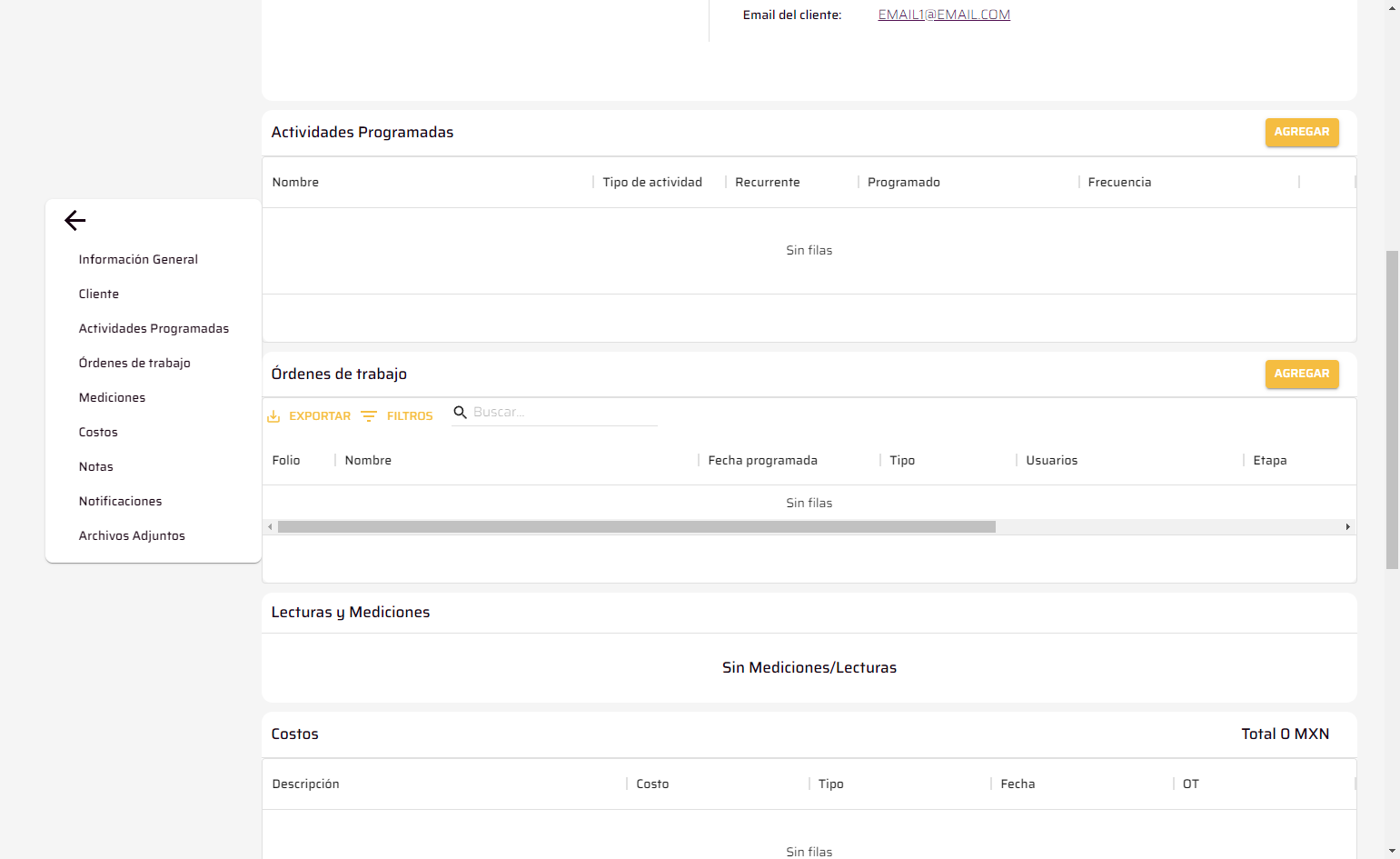Click the page vertical scrollbar thumb
Screen dimensions: 1400x859
1392,409
